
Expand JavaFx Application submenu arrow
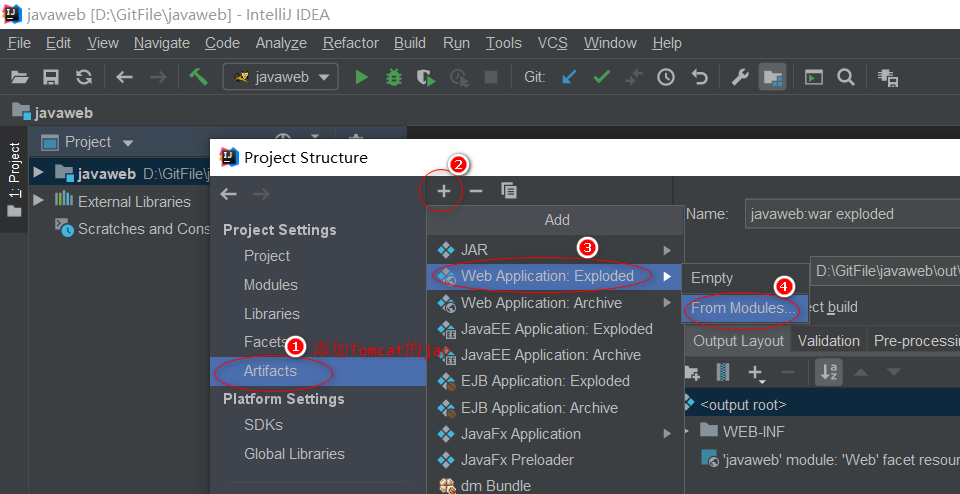coord(667,434)
